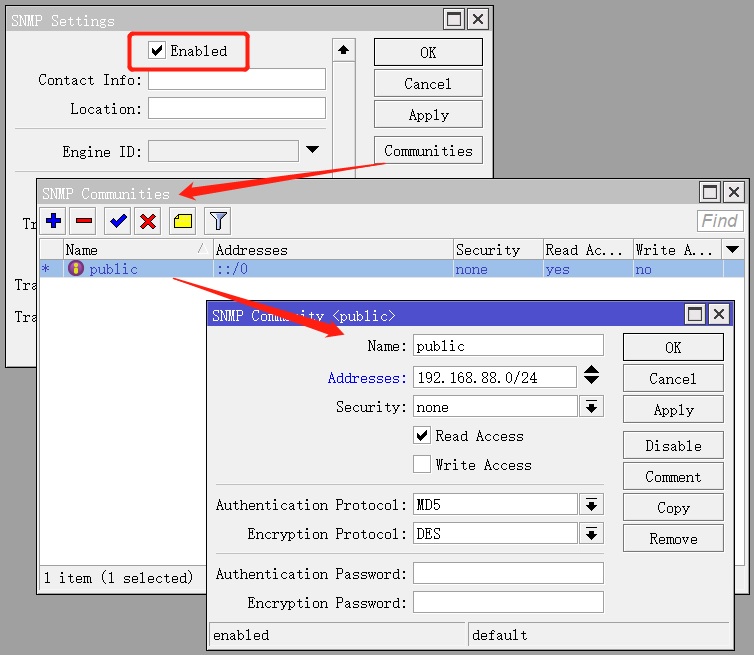754x655 pixels.
Task: Open Communities from SNMP Settings
Action: (428, 151)
